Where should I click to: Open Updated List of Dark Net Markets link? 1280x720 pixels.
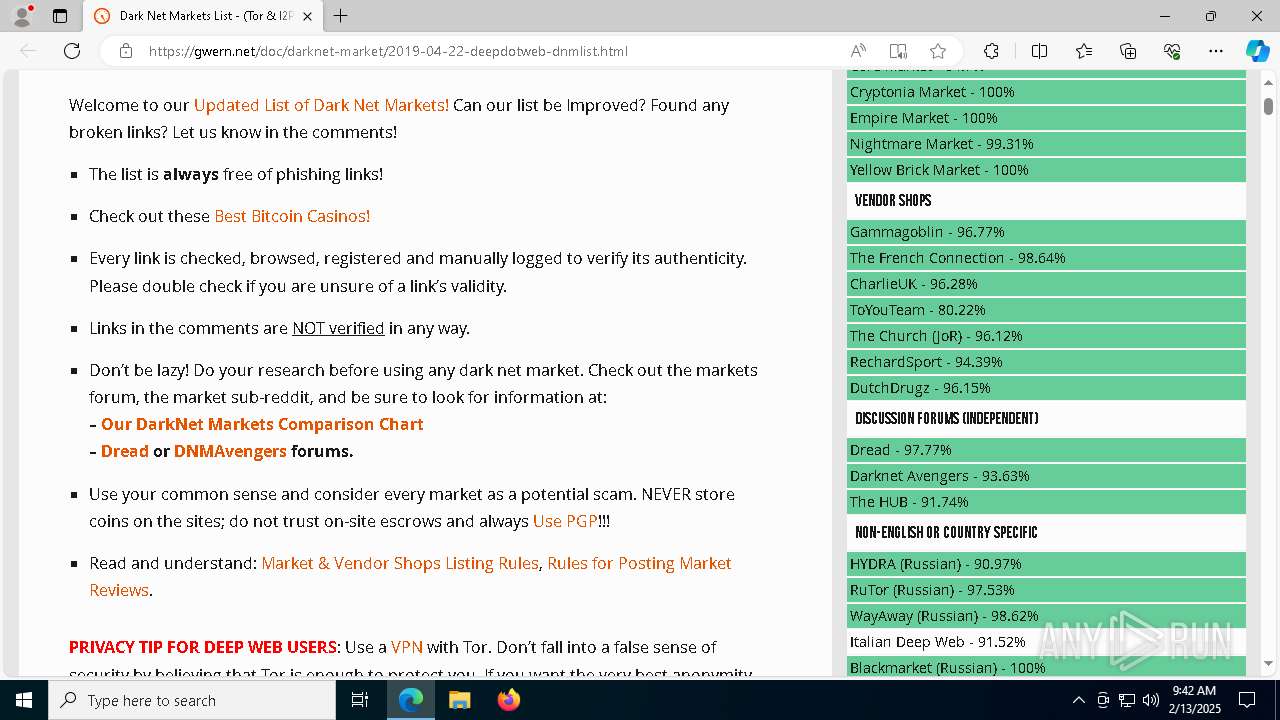321,105
